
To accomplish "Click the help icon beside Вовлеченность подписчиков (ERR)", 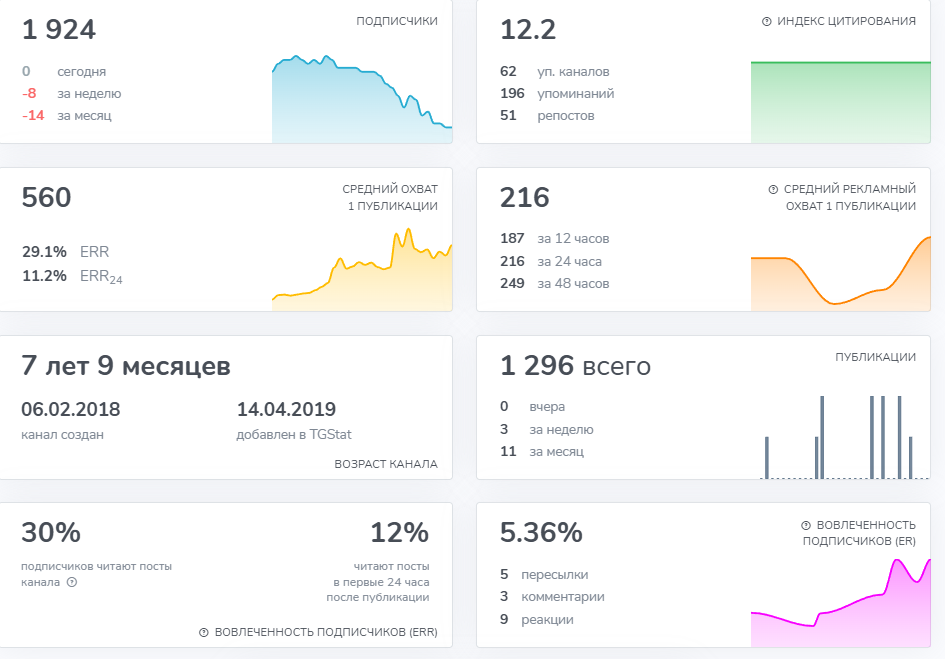I will [x=204, y=632].
